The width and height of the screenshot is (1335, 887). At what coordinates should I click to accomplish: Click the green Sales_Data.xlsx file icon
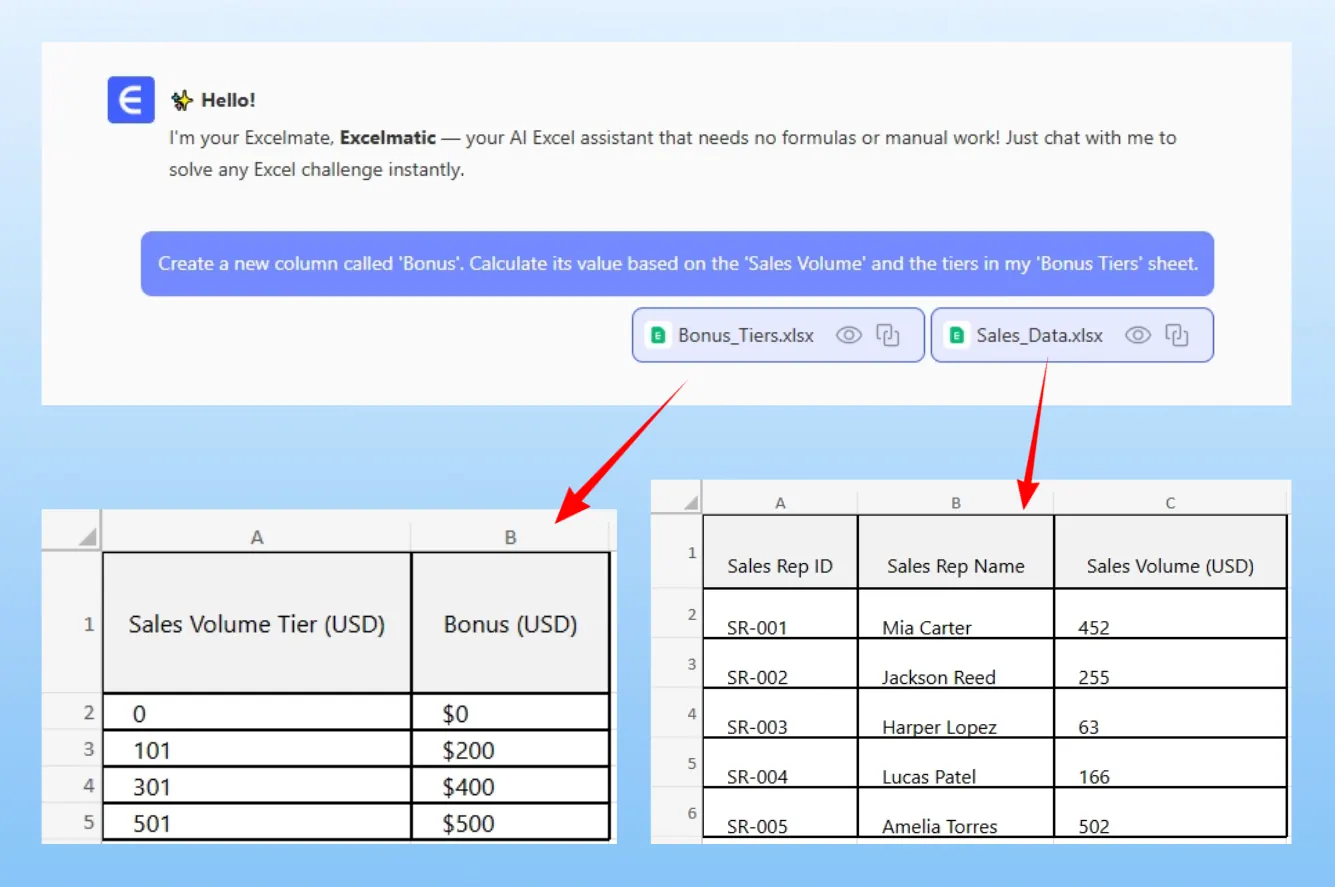click(957, 335)
